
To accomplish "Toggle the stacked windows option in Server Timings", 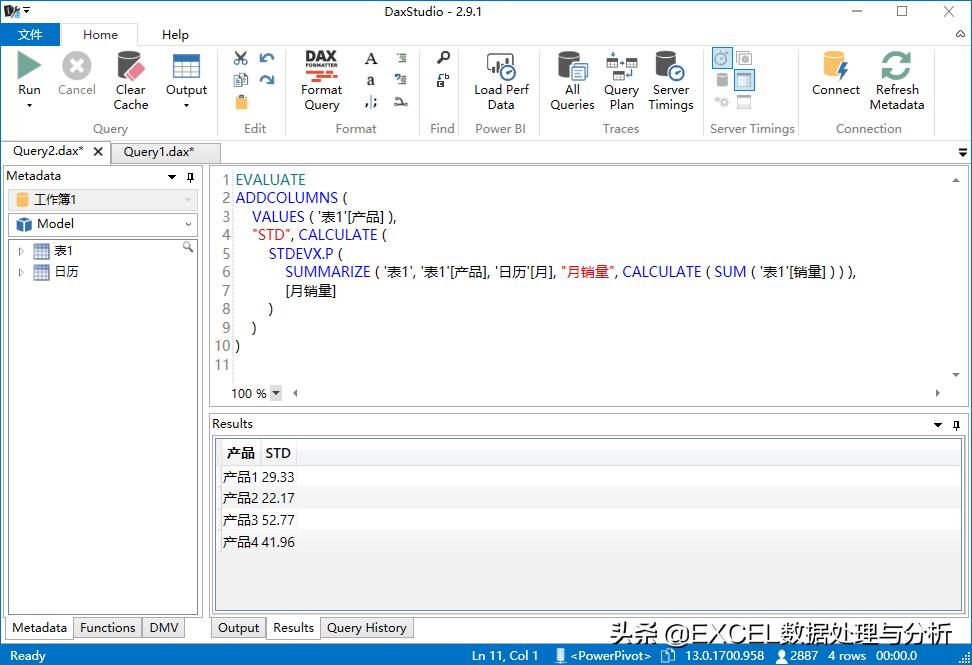I will [744, 58].
